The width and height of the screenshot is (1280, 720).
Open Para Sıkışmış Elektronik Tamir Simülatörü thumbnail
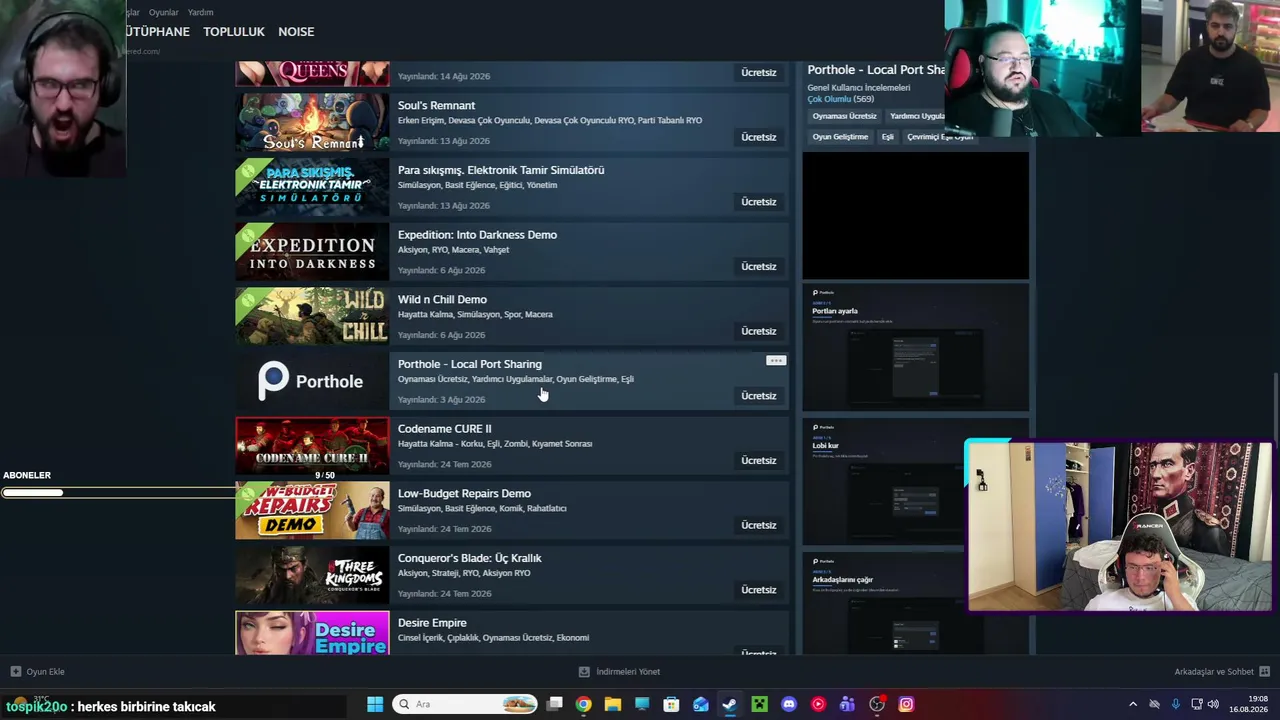point(312,187)
